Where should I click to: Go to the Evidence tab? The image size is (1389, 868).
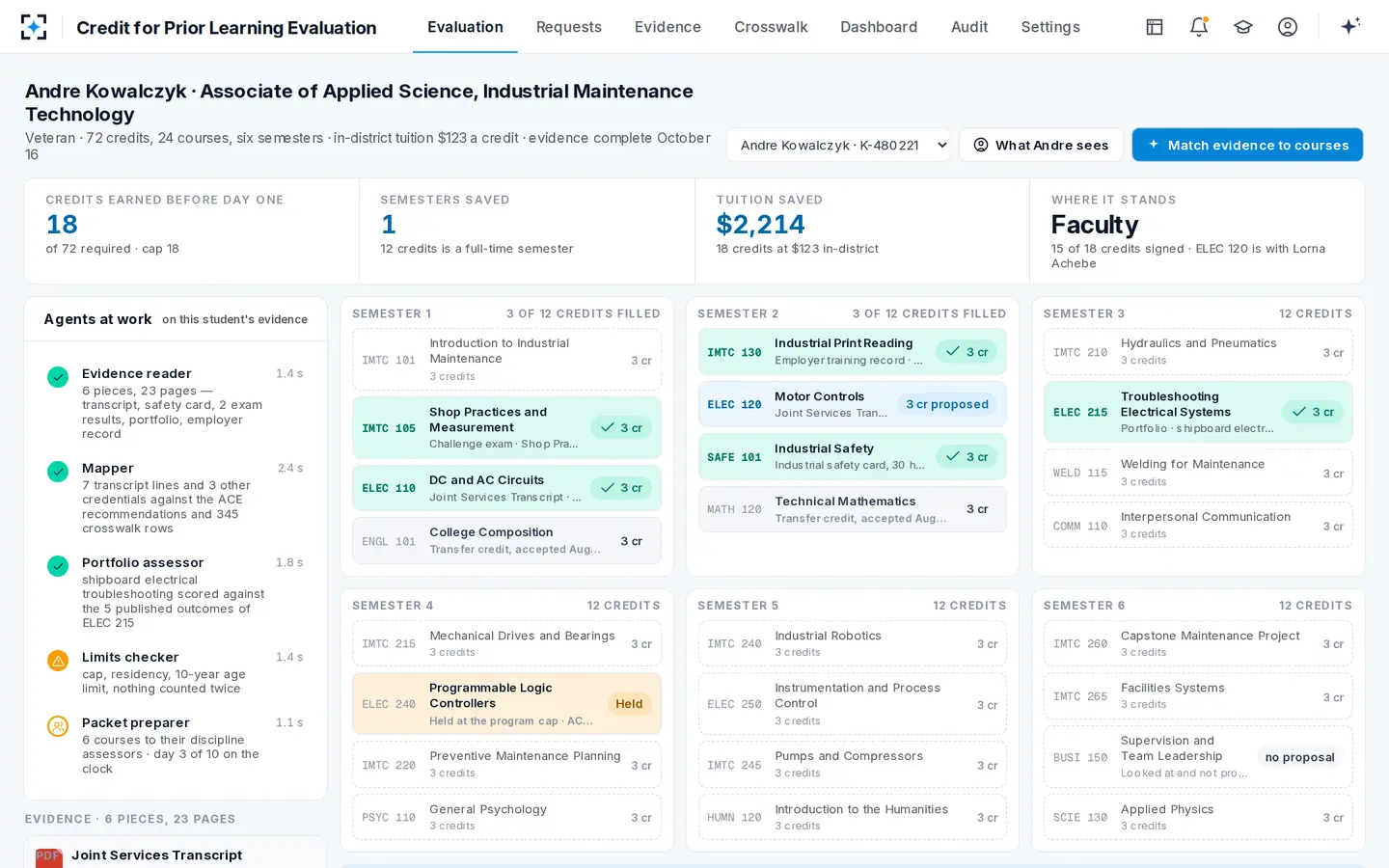(667, 27)
